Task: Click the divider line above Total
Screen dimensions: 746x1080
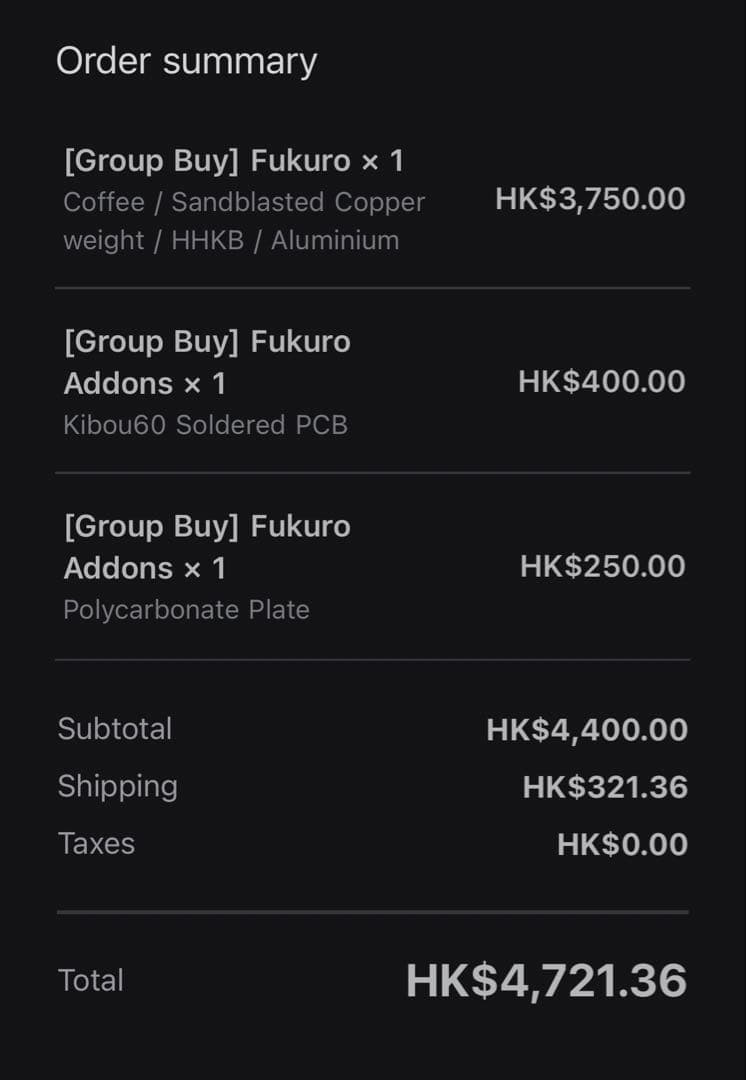Action: [372, 912]
